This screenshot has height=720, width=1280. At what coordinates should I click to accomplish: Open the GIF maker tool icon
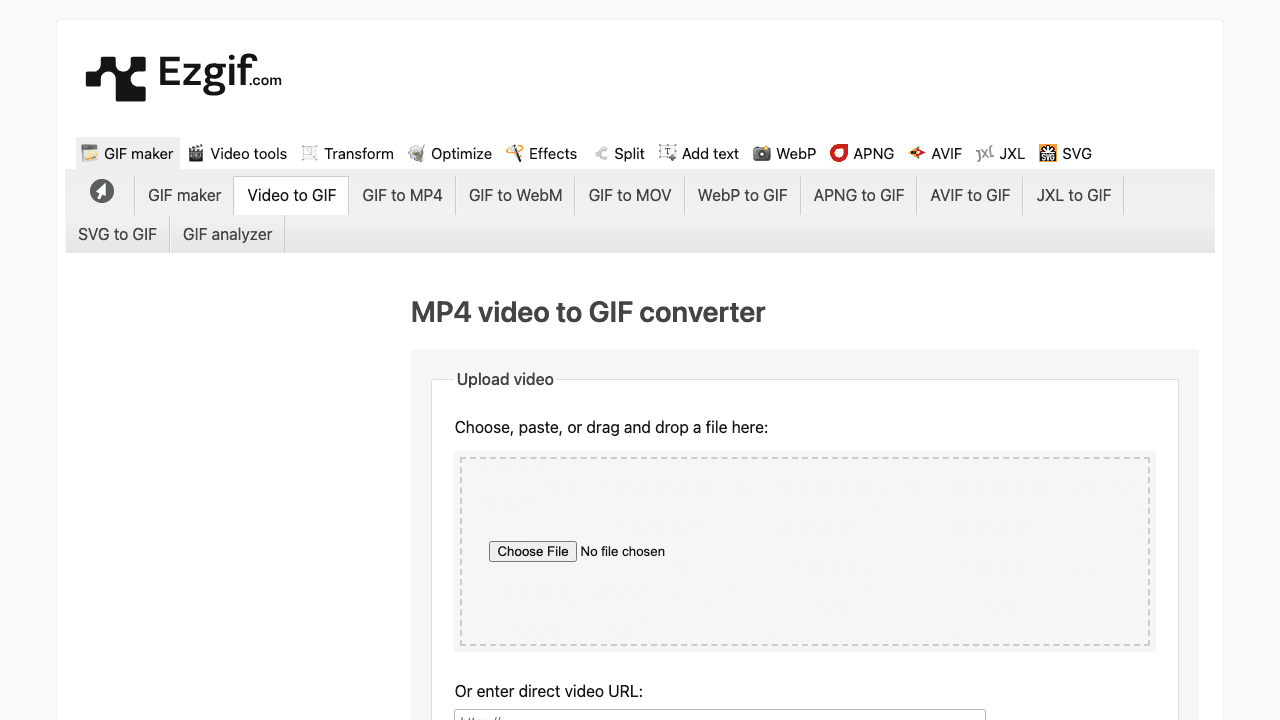[x=91, y=153]
